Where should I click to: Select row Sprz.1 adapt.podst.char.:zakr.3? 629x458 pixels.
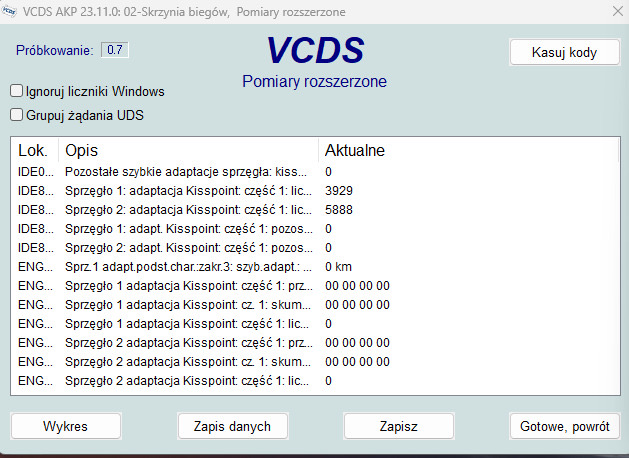click(x=315, y=267)
